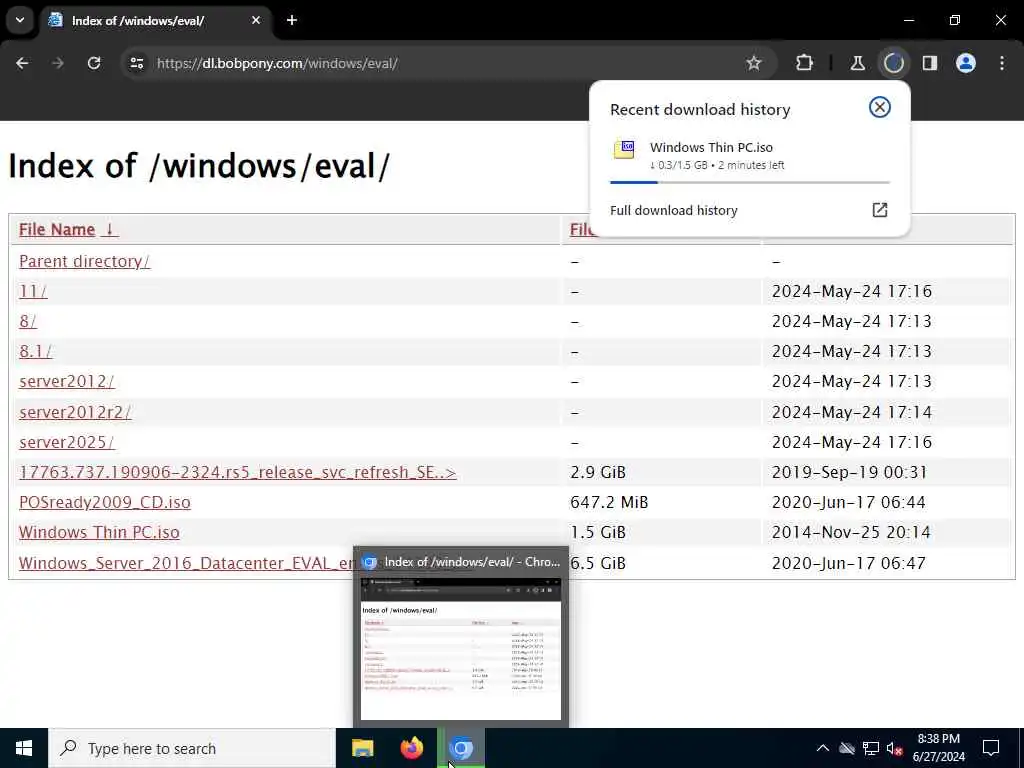The width and height of the screenshot is (1024, 768).
Task: Open Firefox from the taskbar
Action: pos(411,748)
